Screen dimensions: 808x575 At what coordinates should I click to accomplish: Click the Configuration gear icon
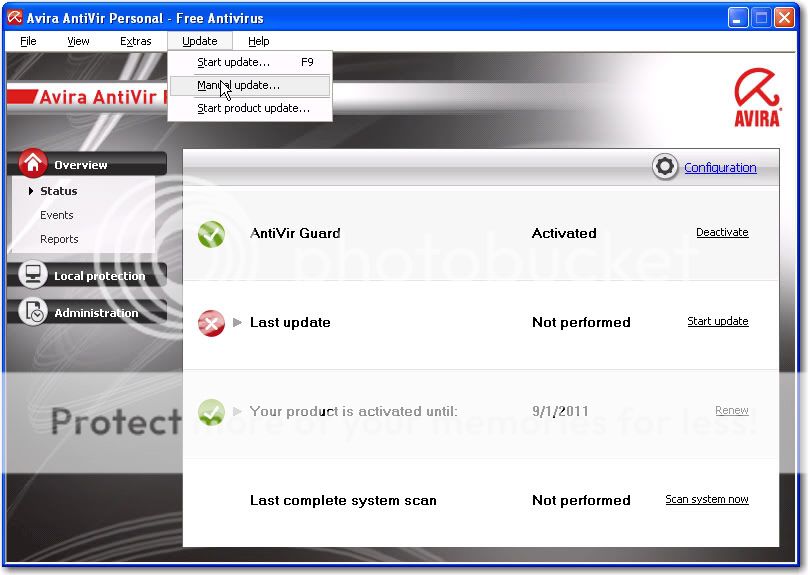665,166
